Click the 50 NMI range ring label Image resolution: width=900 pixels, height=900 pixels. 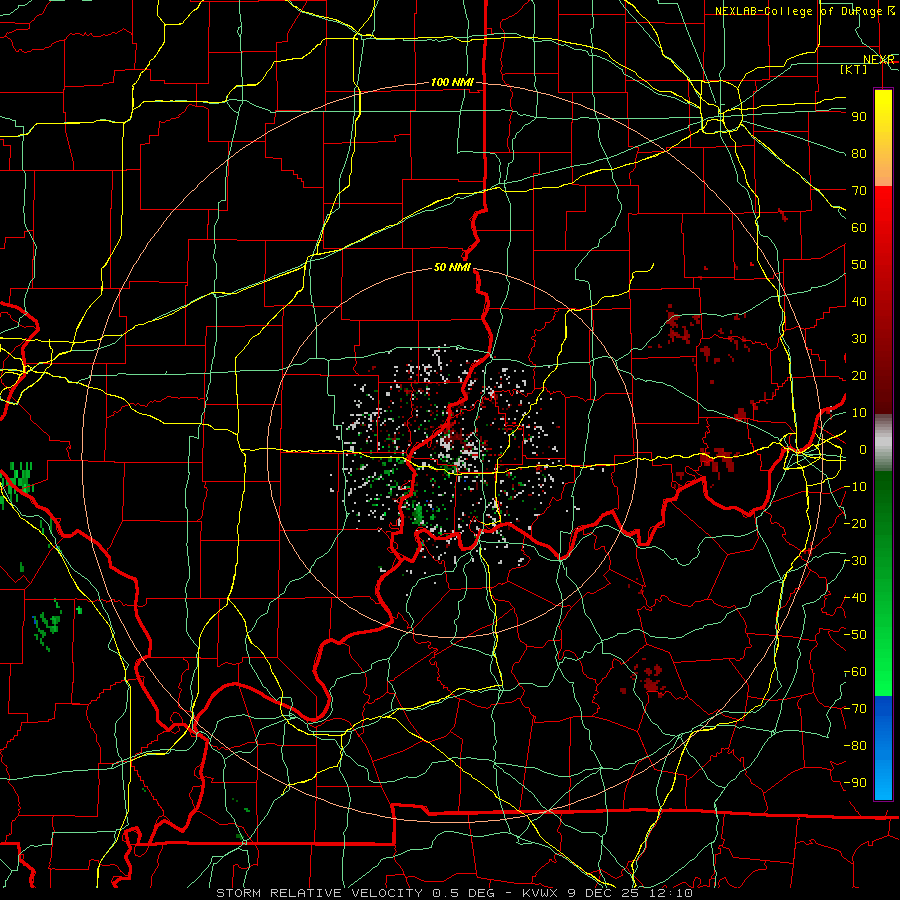(x=452, y=267)
